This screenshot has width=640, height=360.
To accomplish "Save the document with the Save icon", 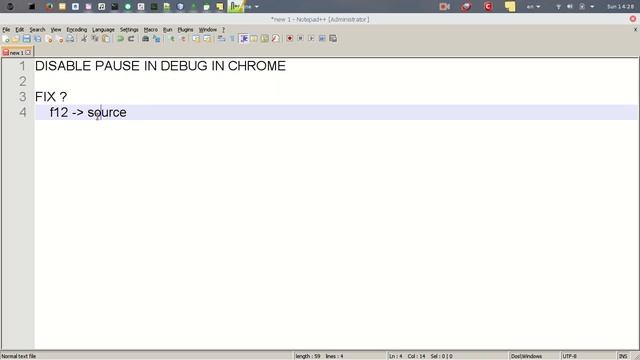I will (x=27, y=39).
